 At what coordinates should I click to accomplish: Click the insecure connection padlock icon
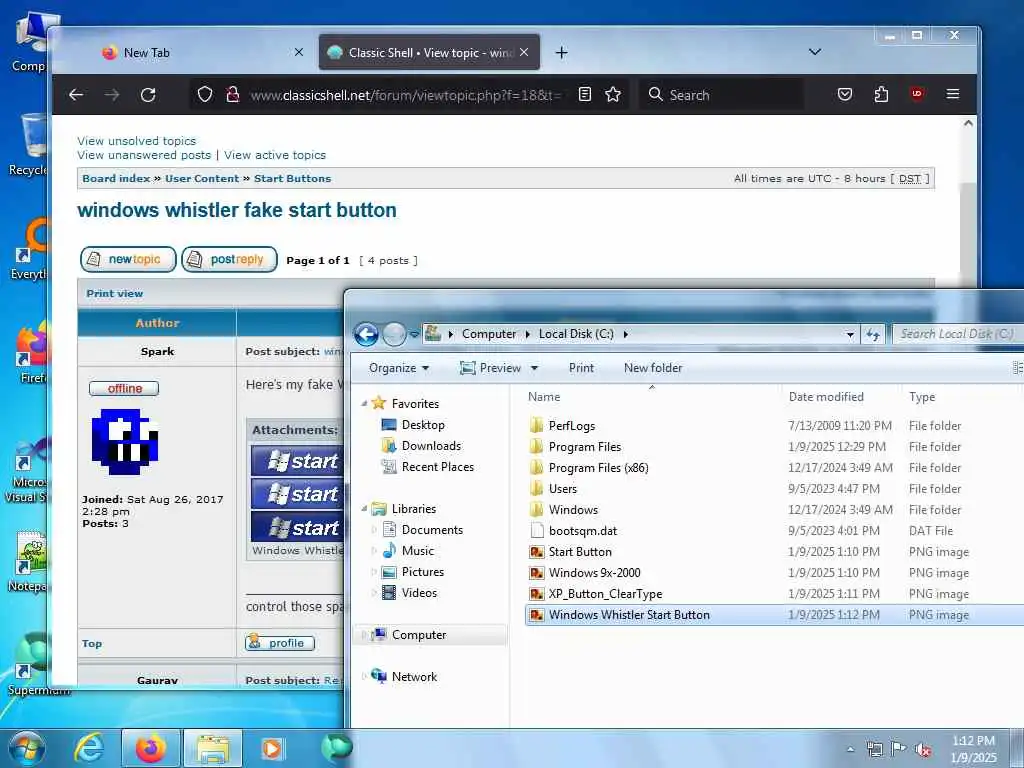pos(232,95)
